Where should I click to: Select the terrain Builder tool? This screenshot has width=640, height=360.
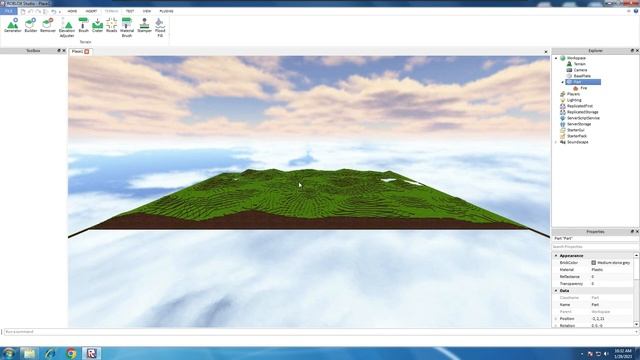[x=31, y=25]
